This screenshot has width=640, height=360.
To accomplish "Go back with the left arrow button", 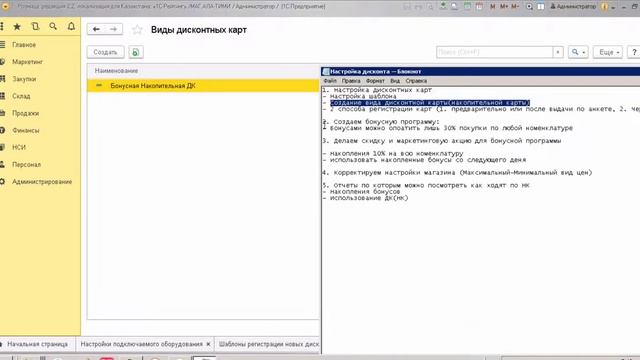I will (x=96, y=29).
